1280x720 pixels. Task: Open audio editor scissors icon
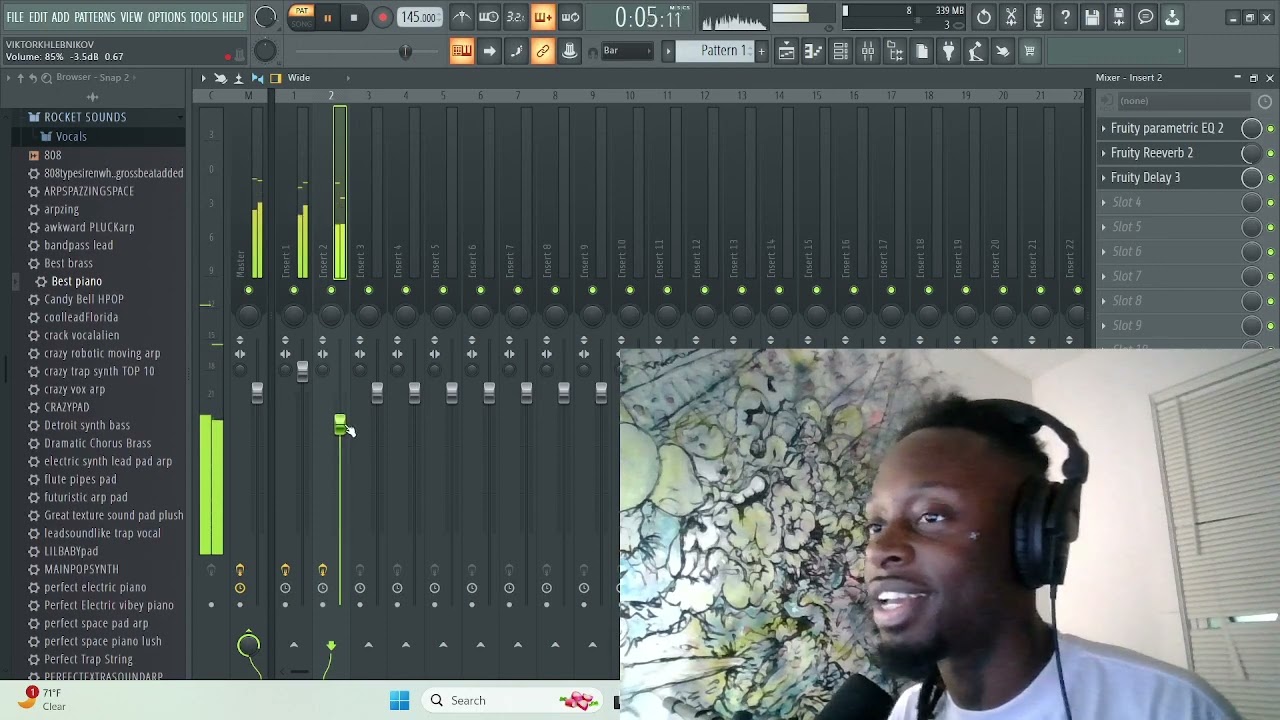tap(1011, 17)
